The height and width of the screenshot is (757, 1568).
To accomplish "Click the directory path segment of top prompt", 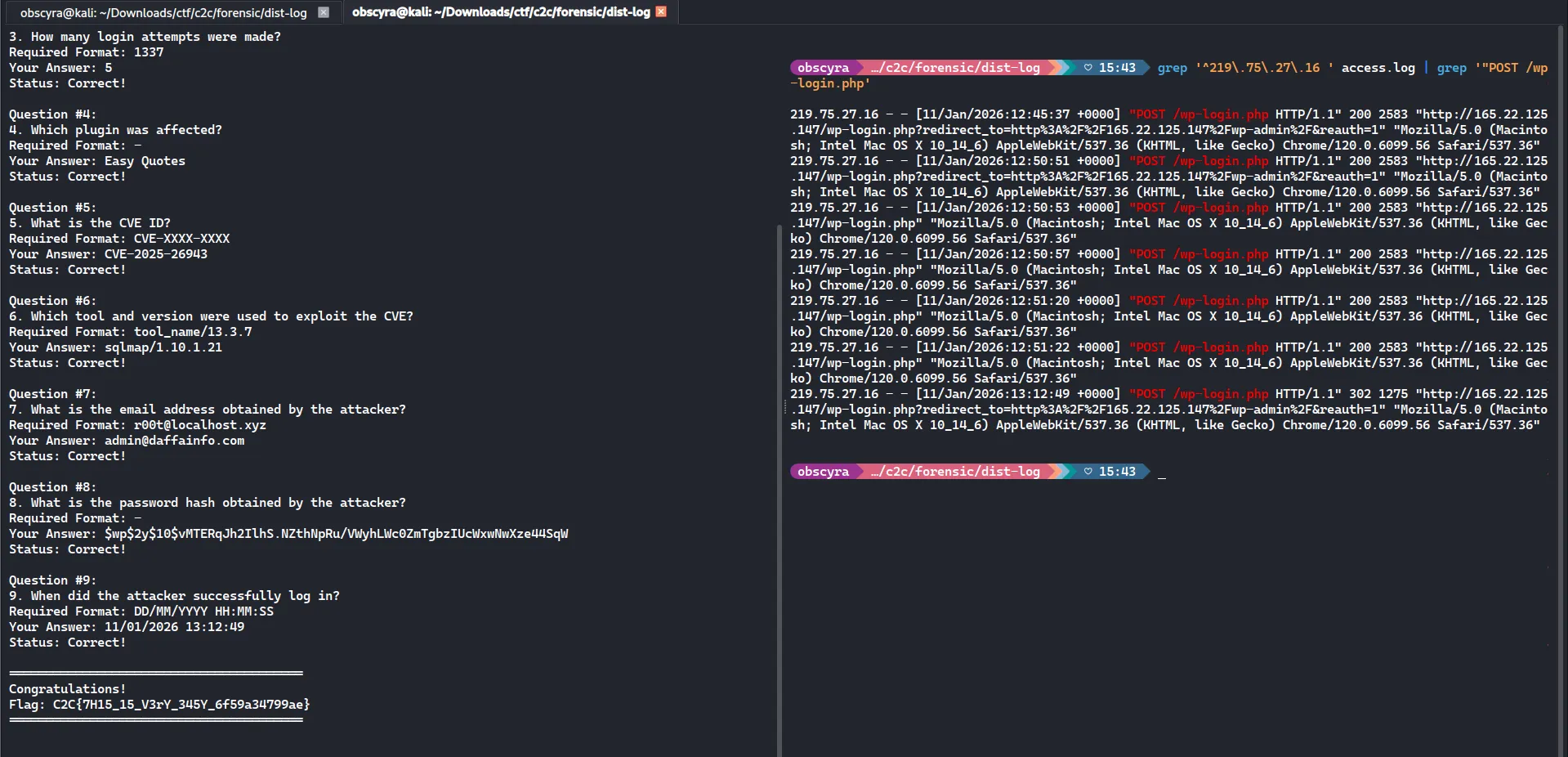I will click(954, 68).
